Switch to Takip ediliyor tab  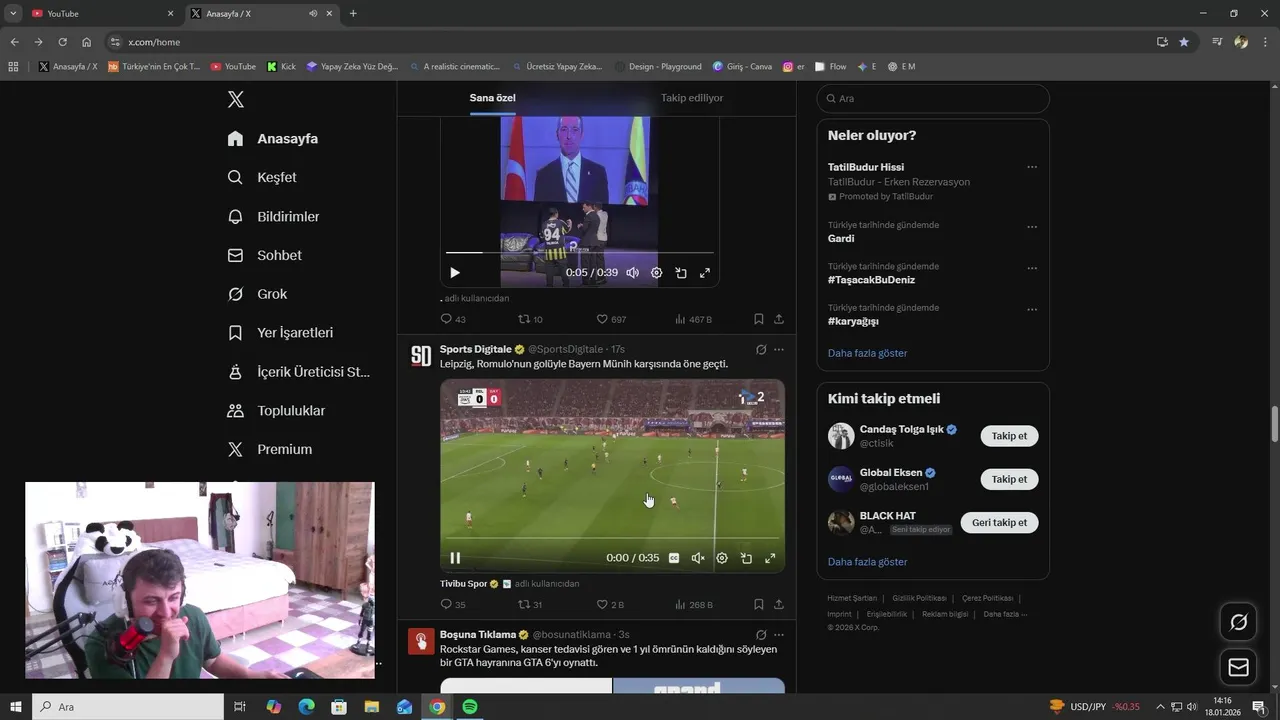692,98
